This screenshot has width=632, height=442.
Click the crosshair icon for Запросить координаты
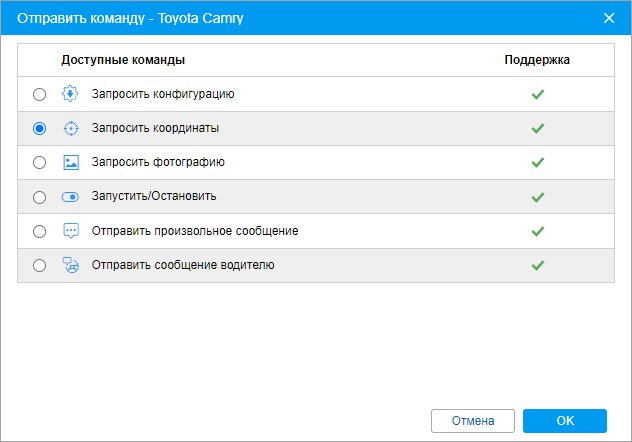(x=70, y=128)
